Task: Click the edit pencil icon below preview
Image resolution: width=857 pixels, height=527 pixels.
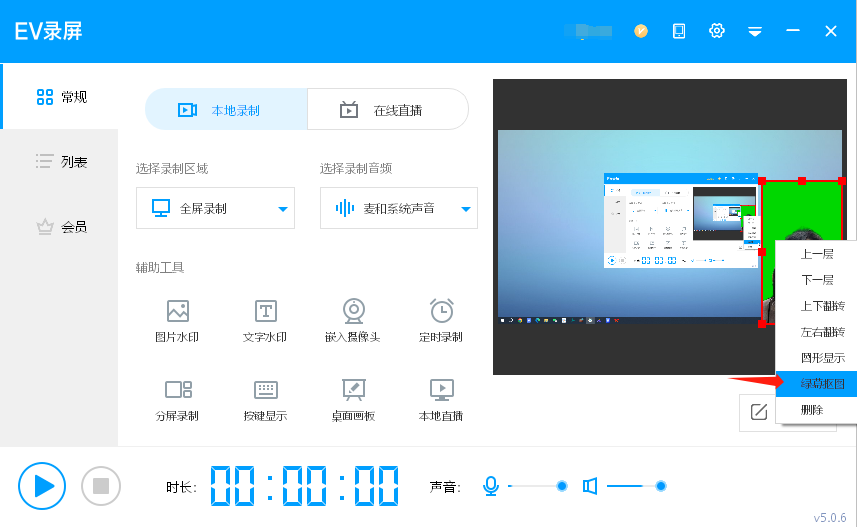Action: tap(759, 412)
